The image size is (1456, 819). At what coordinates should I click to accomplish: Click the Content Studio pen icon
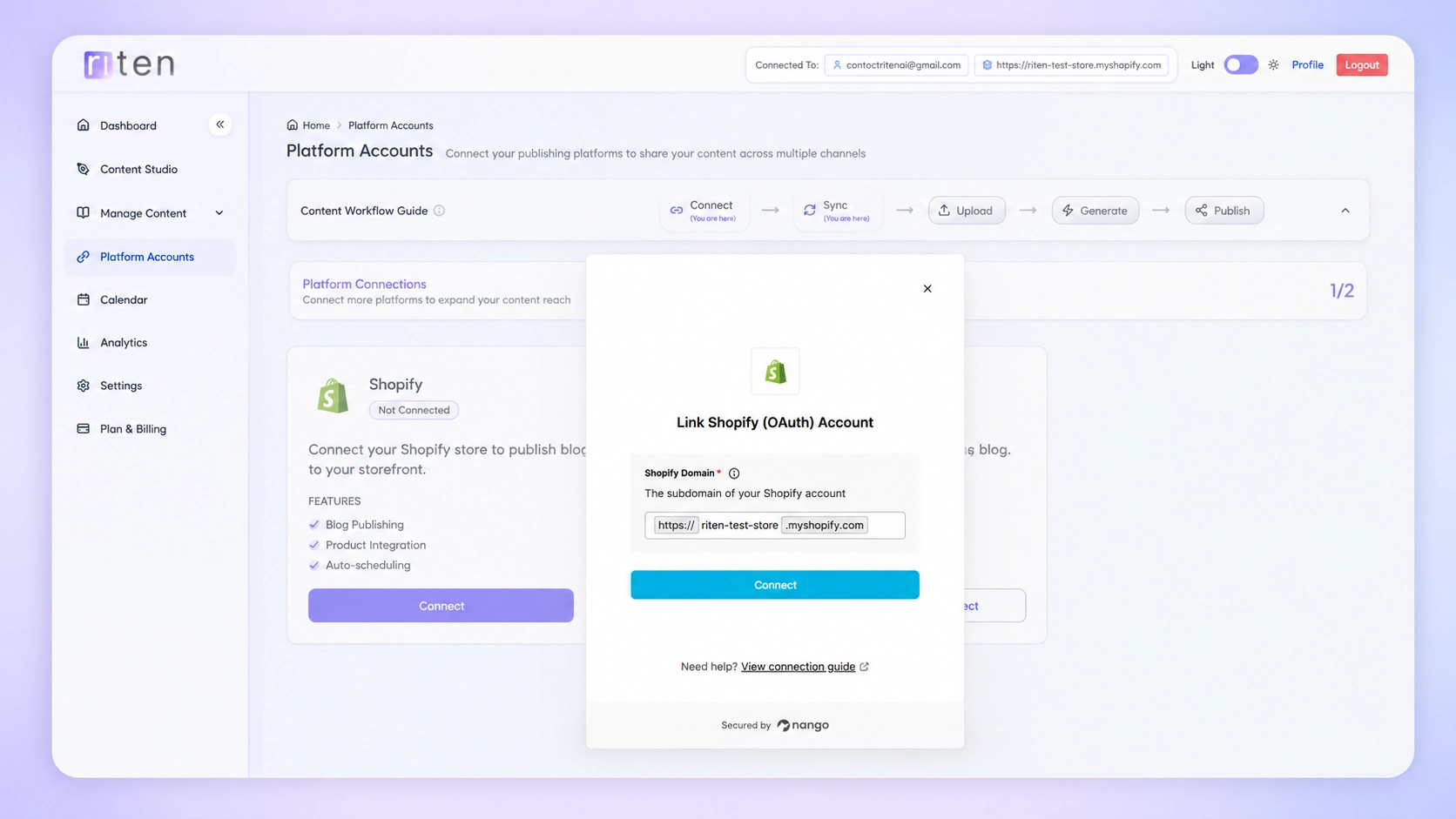[x=84, y=169]
